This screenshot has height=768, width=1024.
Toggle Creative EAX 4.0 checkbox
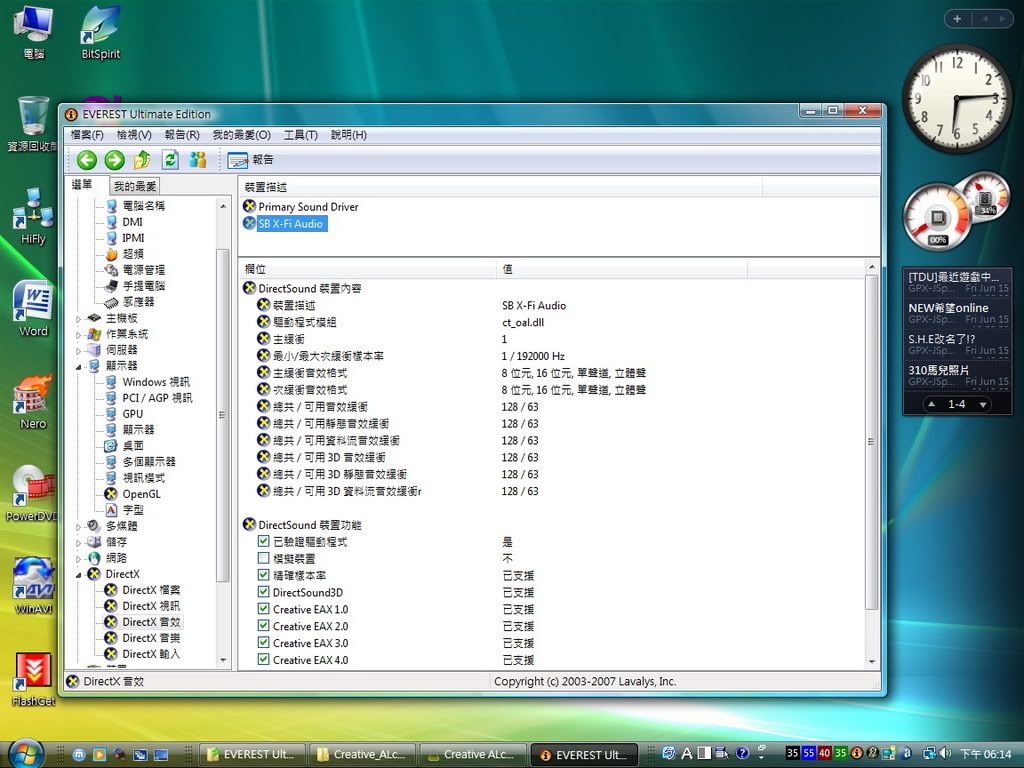(x=264, y=660)
